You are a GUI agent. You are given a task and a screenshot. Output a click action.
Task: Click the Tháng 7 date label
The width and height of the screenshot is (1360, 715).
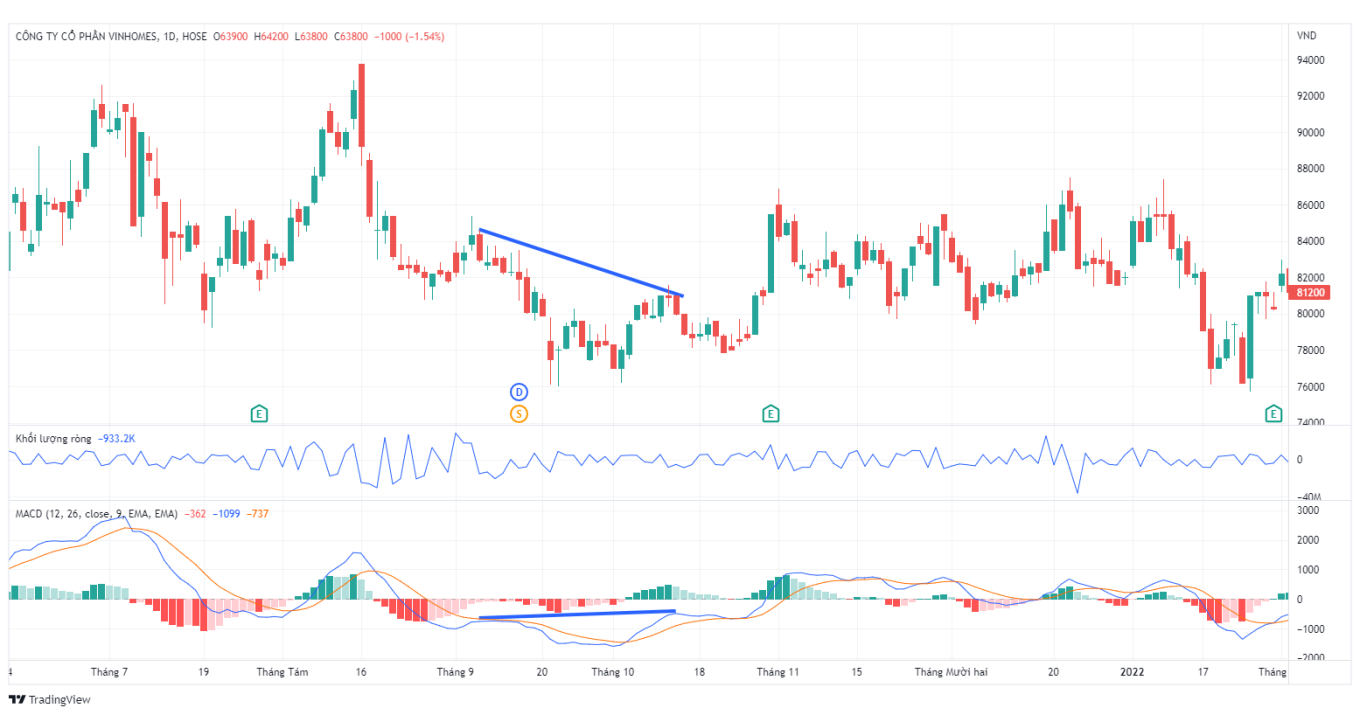pyautogui.click(x=110, y=672)
